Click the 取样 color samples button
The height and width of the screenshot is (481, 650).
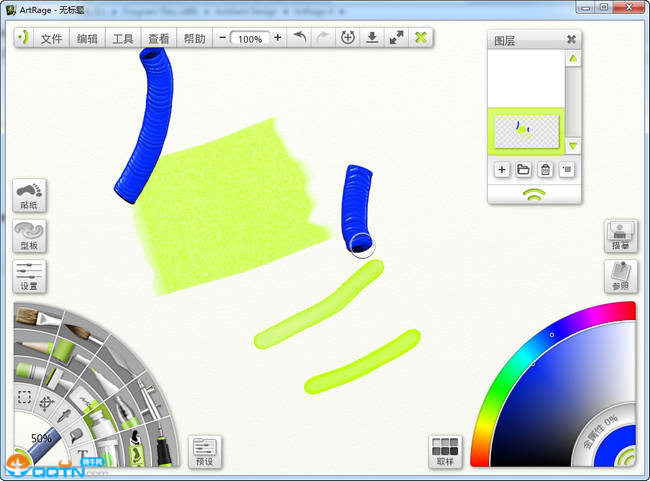point(444,451)
